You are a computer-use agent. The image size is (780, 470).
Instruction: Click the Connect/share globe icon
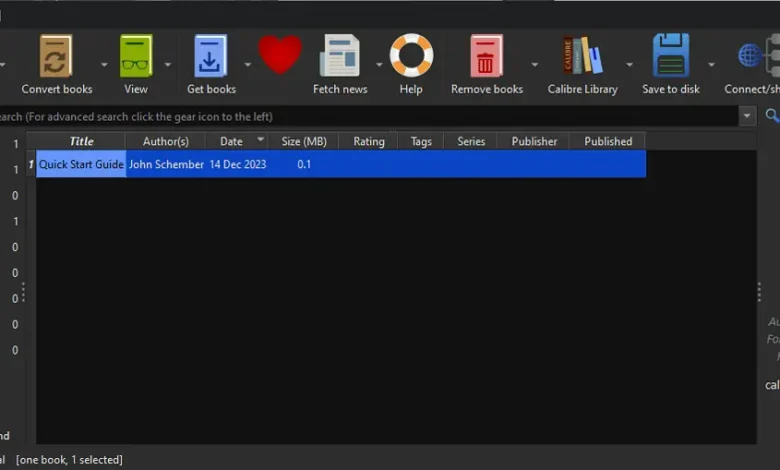755,56
